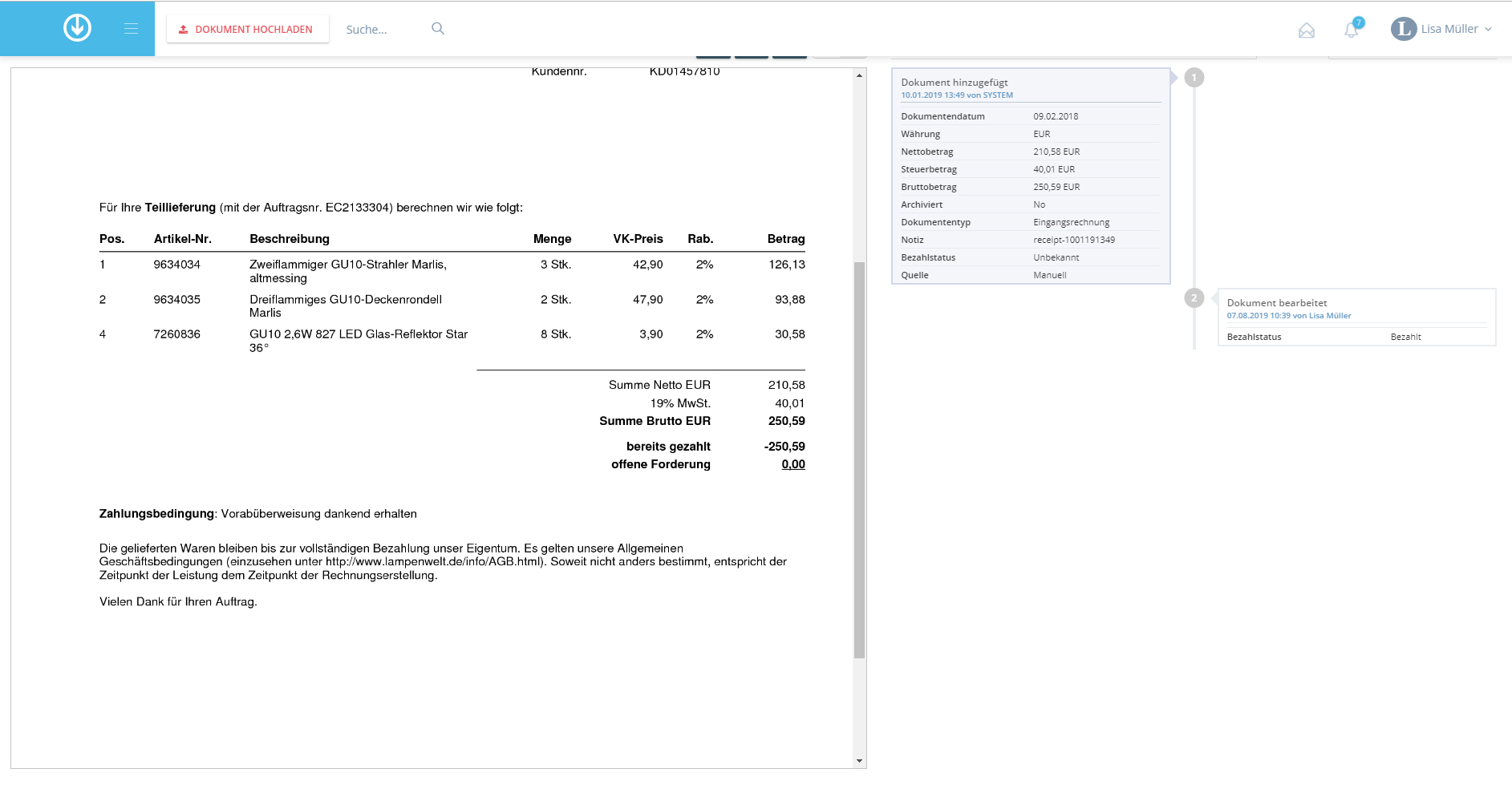1512x789 pixels.
Task: Click the blue notification count badge
Action: pos(1359,22)
